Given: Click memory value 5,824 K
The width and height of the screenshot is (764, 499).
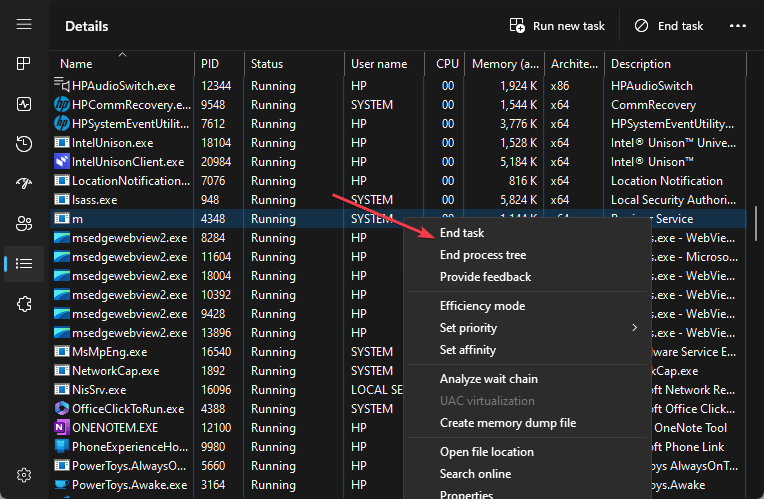Looking at the screenshot, I should click(x=518, y=200).
